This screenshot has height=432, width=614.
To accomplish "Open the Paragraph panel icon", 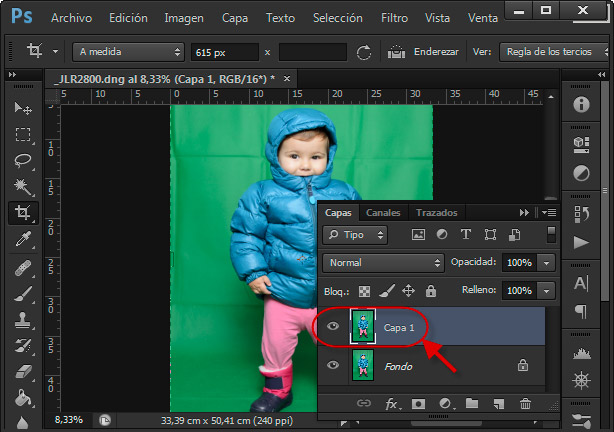I will click(581, 312).
